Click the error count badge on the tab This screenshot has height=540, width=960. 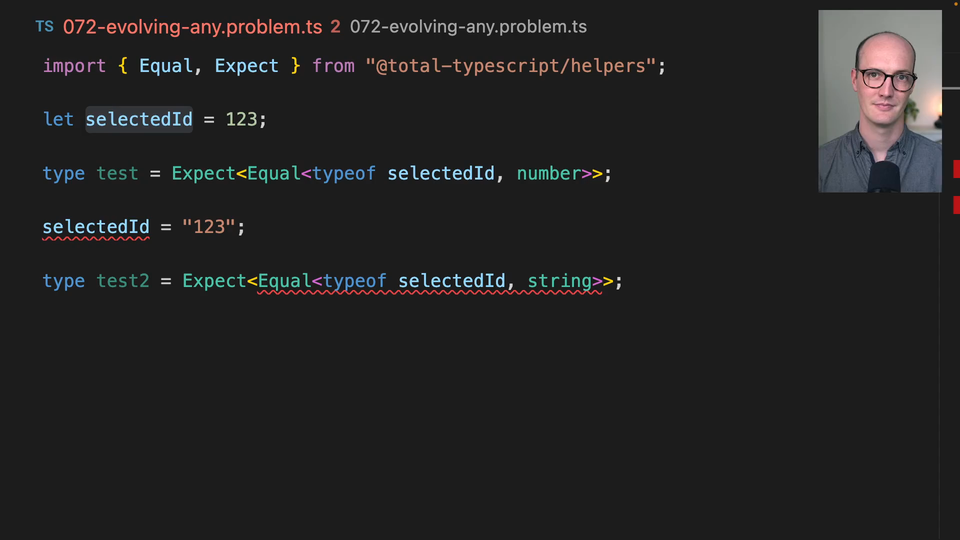(335, 27)
